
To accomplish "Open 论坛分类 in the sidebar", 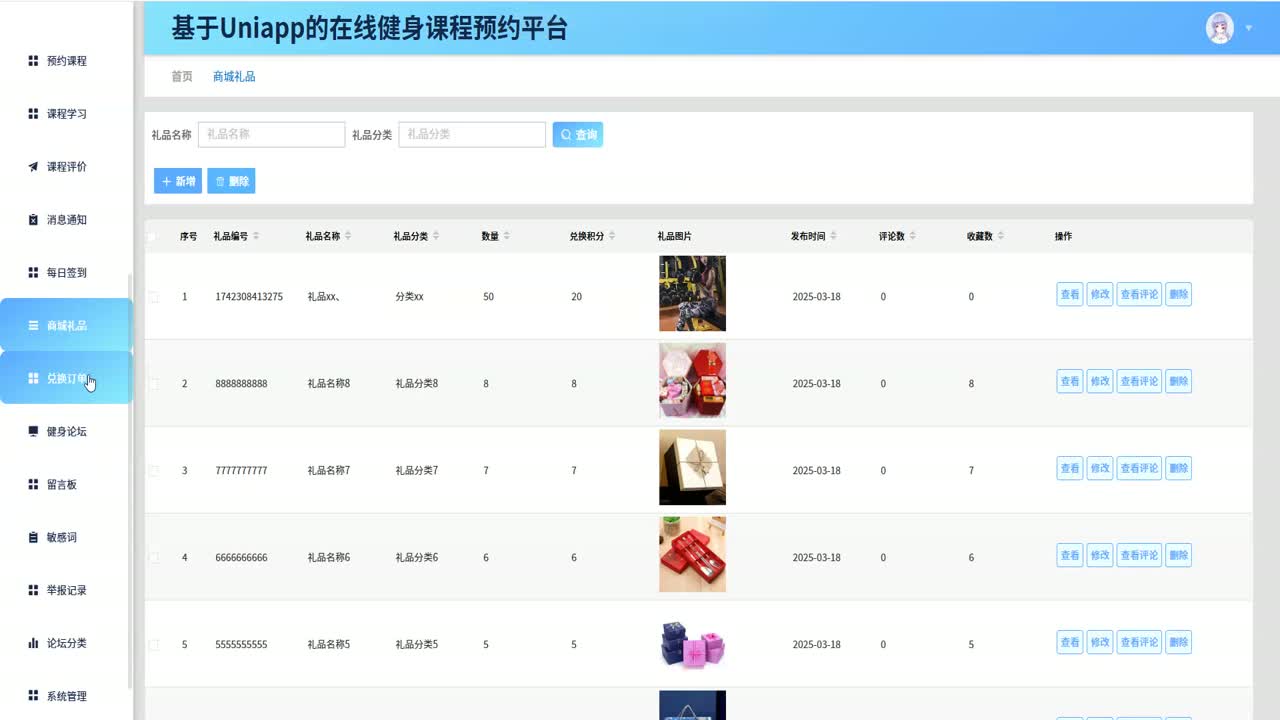I will tap(66, 644).
